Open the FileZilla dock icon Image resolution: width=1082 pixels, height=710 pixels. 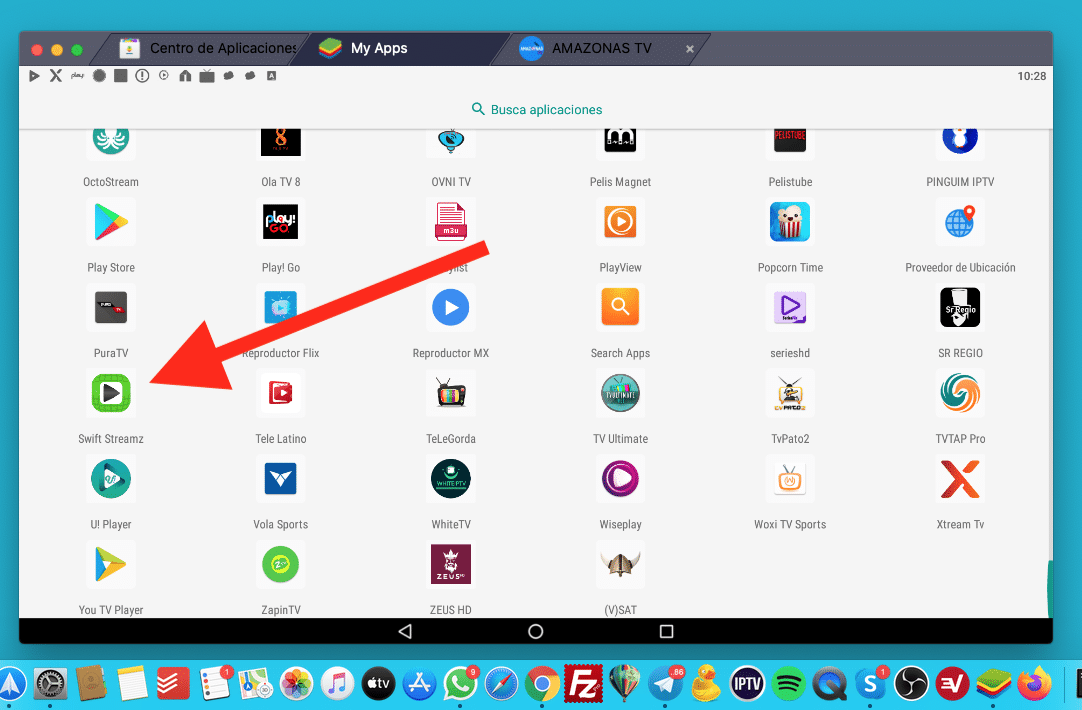(x=583, y=684)
